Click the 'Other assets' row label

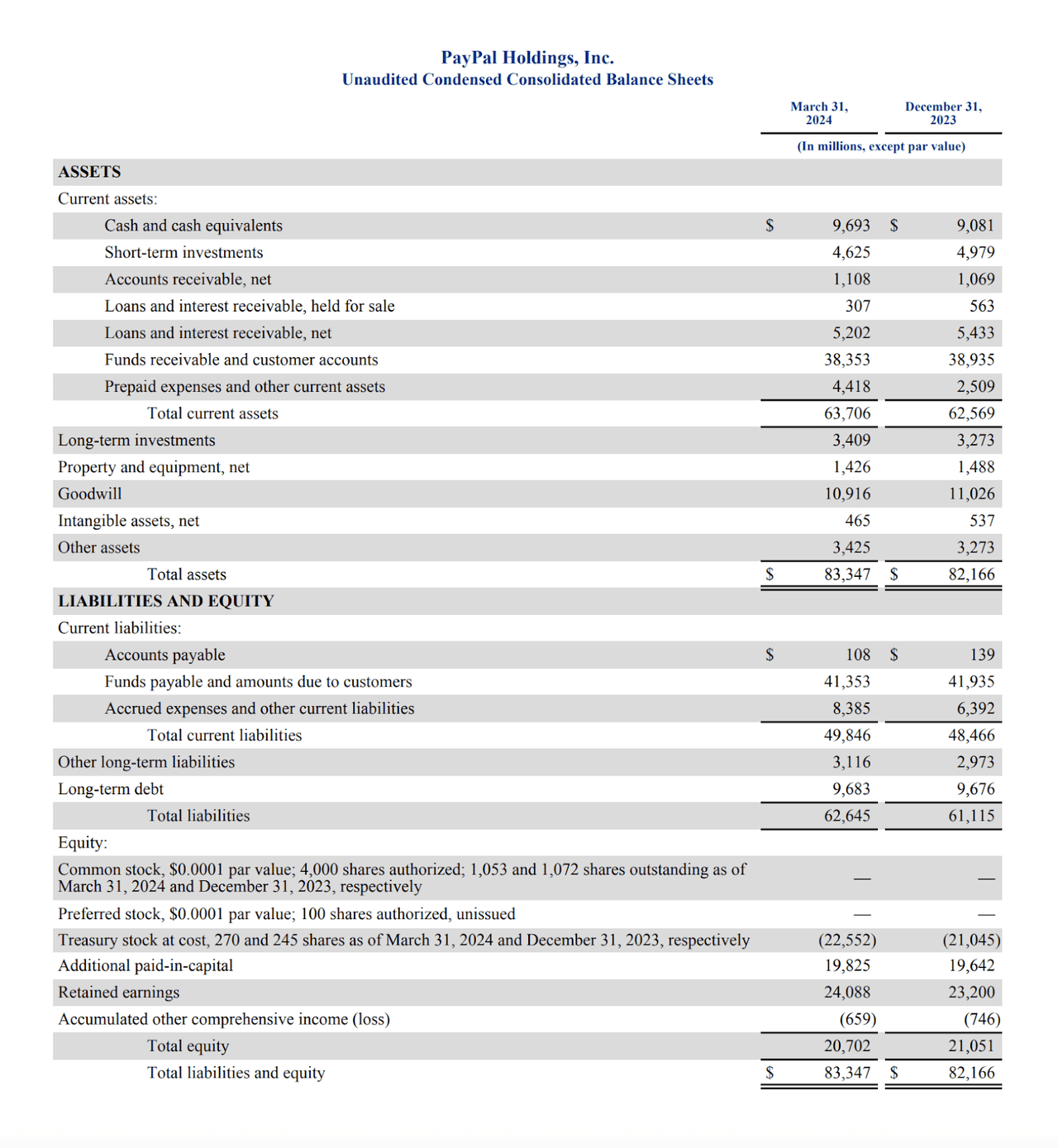[98, 548]
